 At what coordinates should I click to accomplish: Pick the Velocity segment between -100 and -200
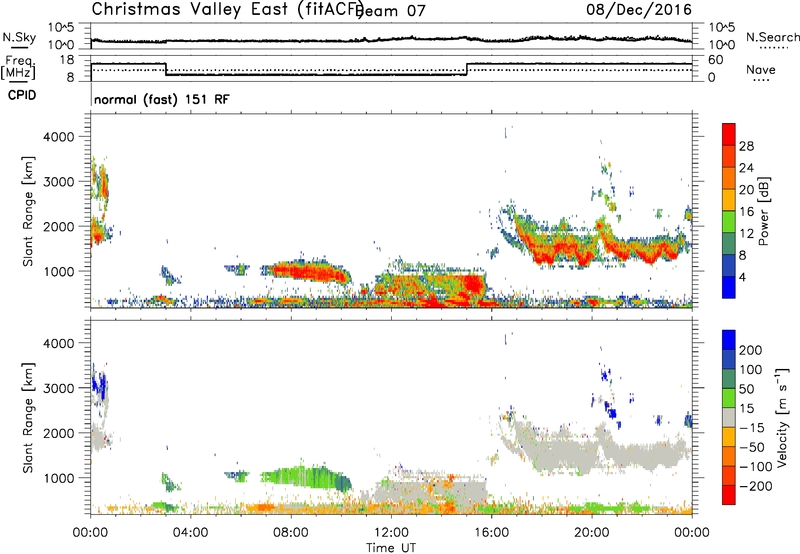point(729,475)
